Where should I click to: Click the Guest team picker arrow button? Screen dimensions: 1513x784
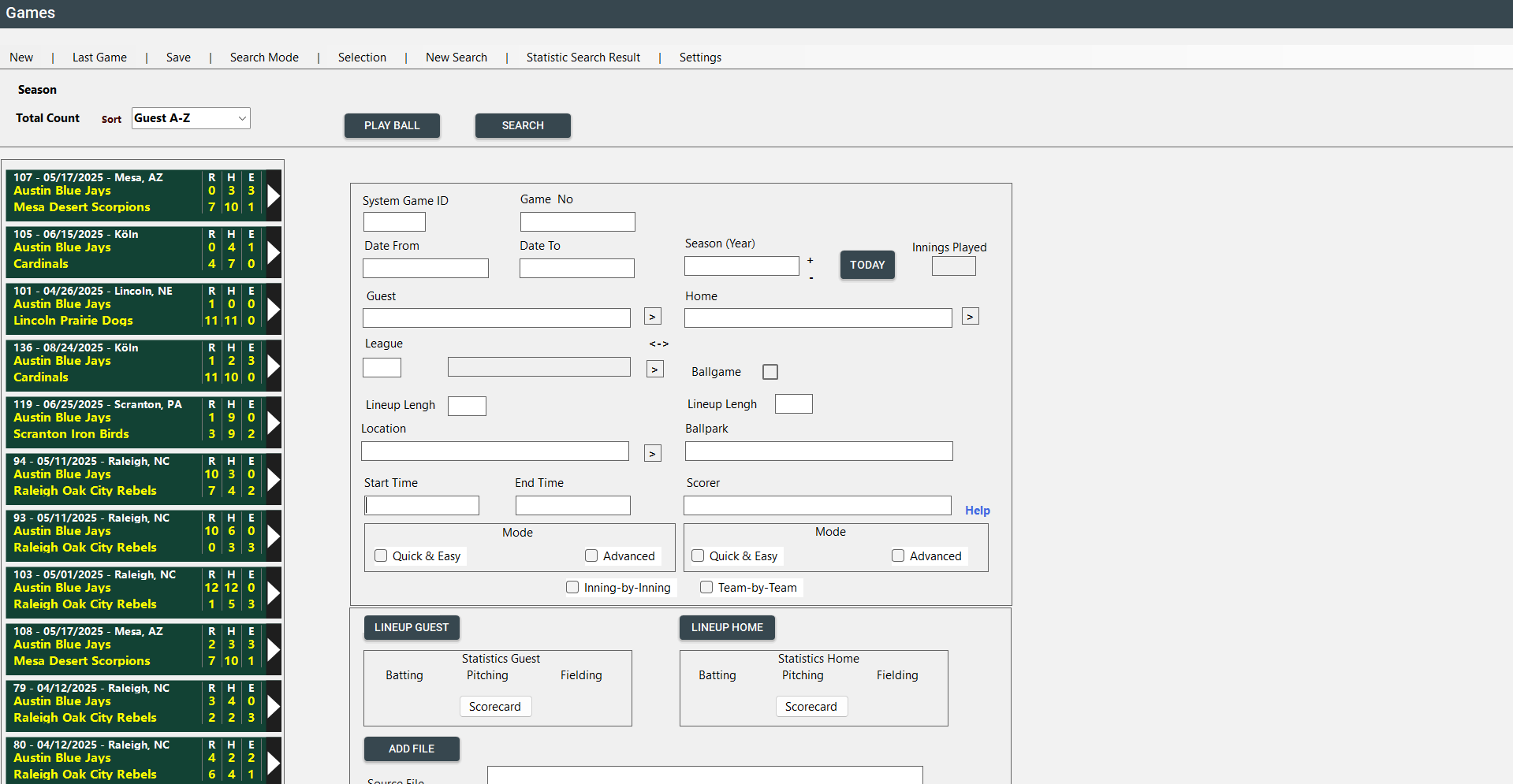click(x=652, y=317)
